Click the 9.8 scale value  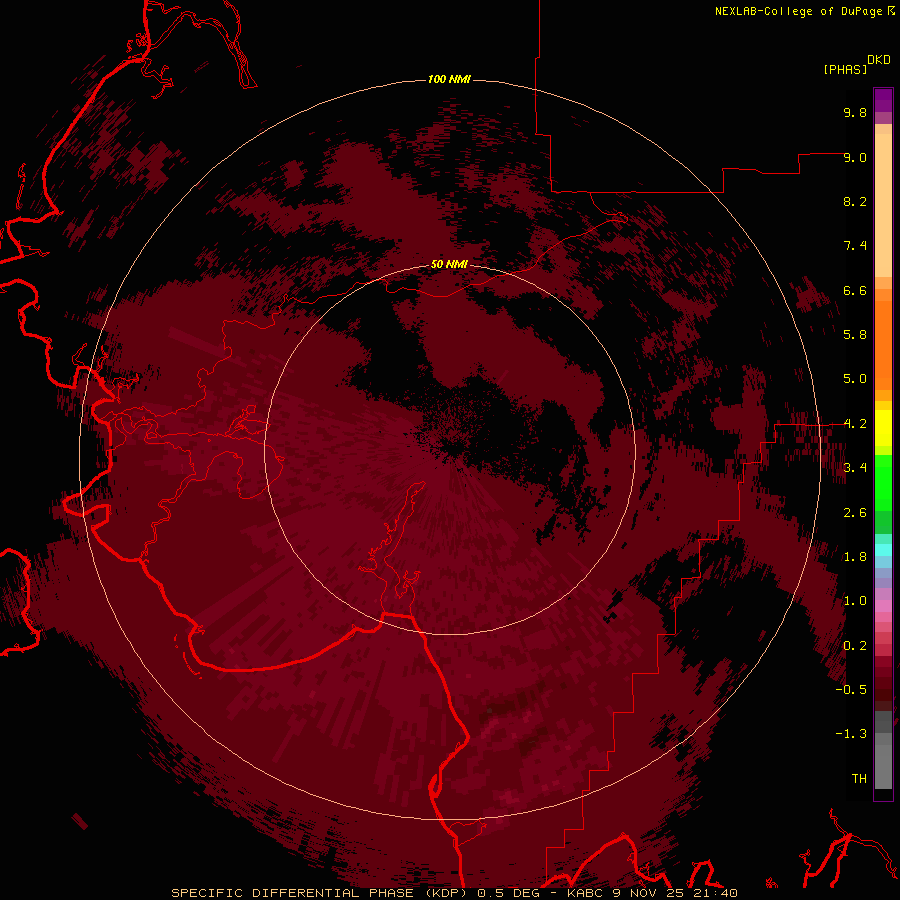(x=855, y=112)
